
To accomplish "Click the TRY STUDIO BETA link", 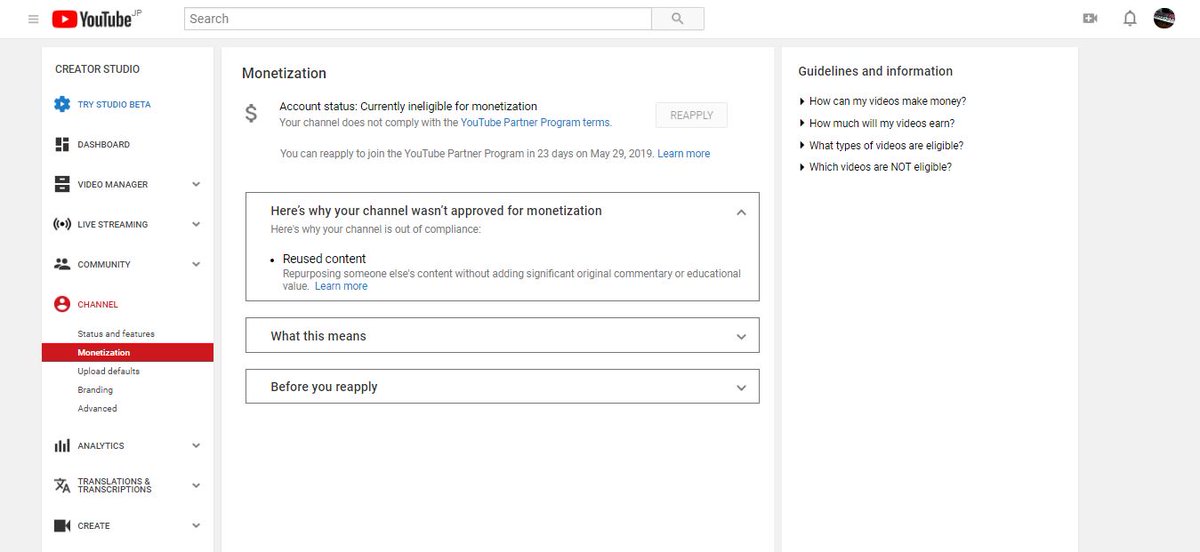I will [x=114, y=105].
